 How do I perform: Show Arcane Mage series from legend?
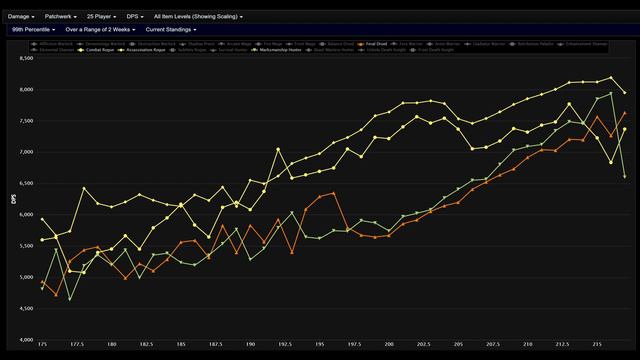pos(235,44)
